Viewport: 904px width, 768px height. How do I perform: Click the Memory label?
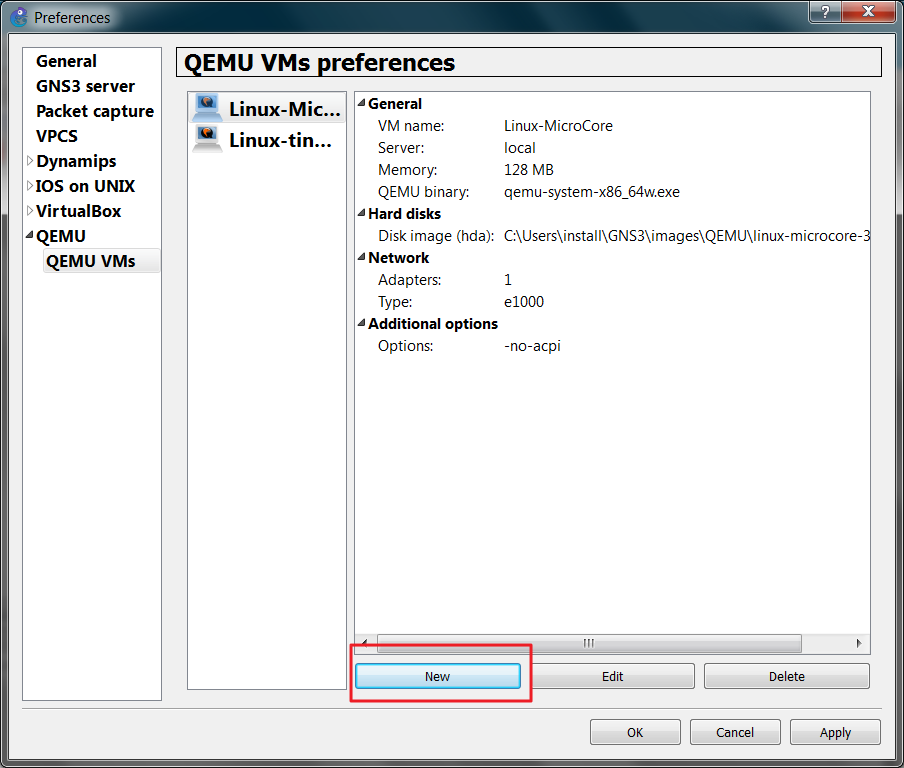407,170
